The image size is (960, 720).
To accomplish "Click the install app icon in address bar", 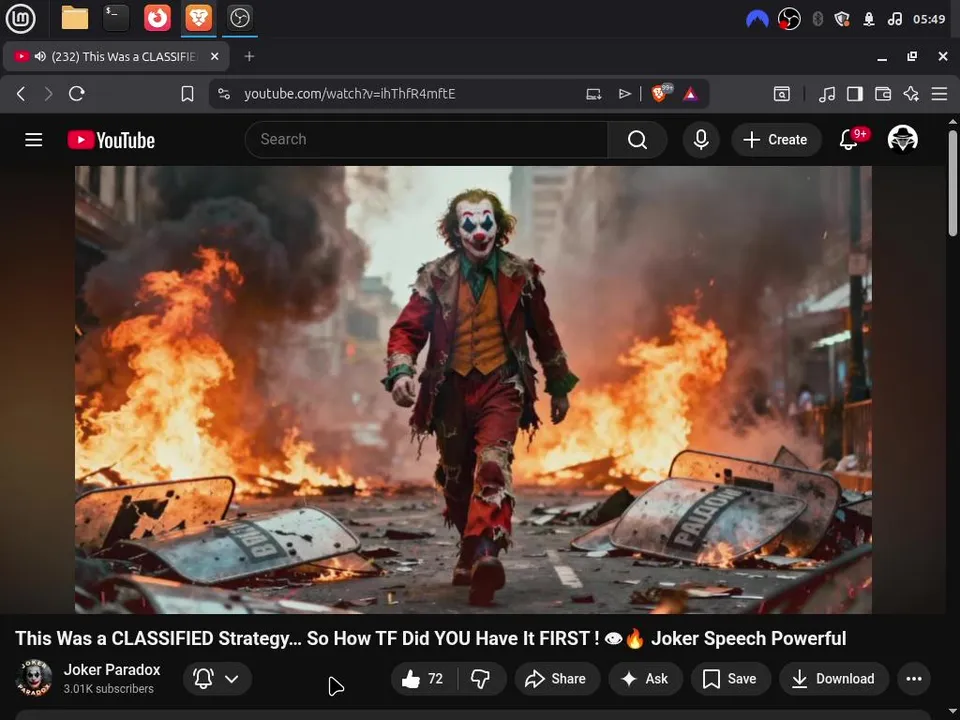I will click(593, 94).
